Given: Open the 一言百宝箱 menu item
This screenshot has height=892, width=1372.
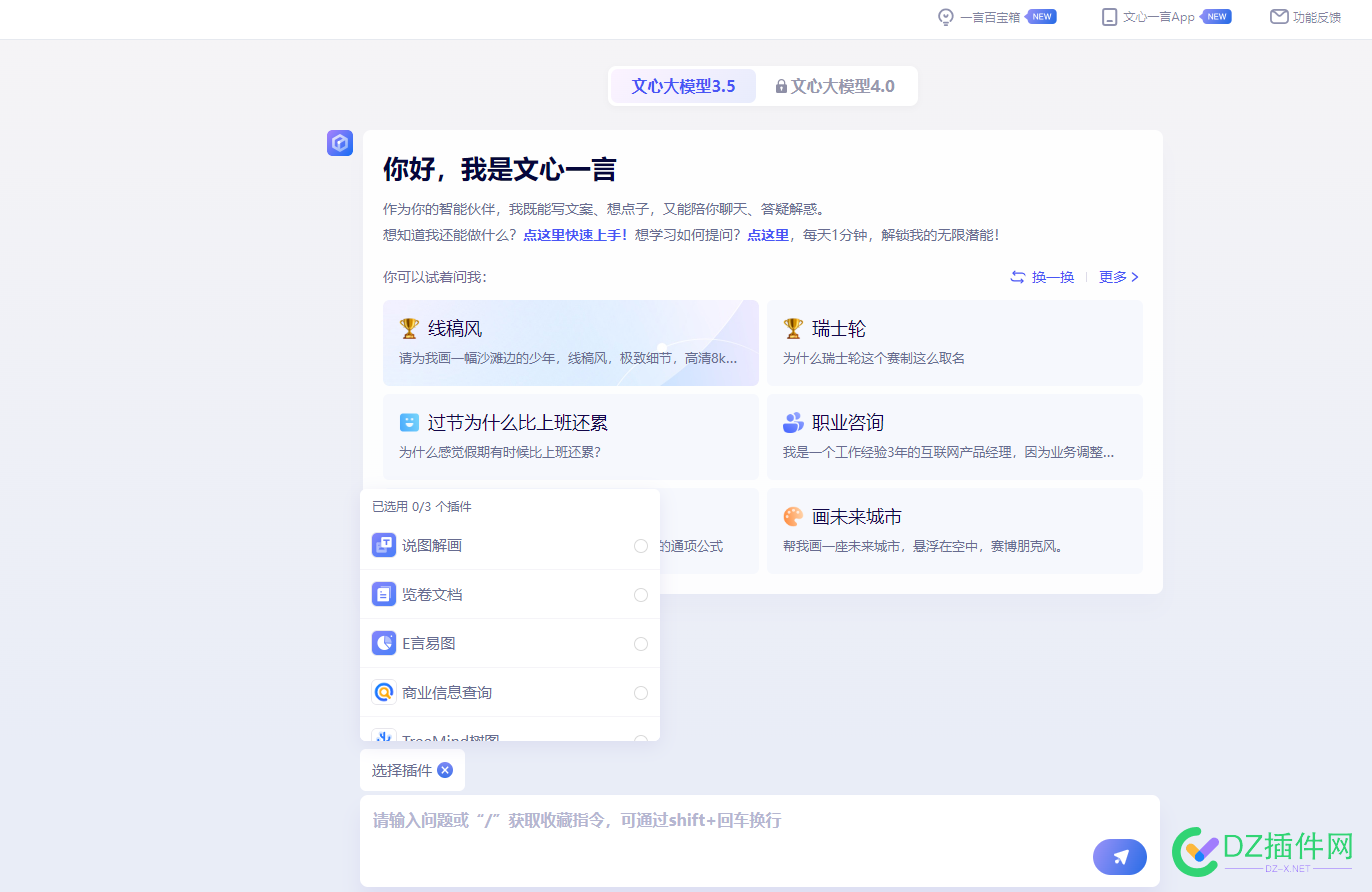Looking at the screenshot, I should (x=997, y=17).
